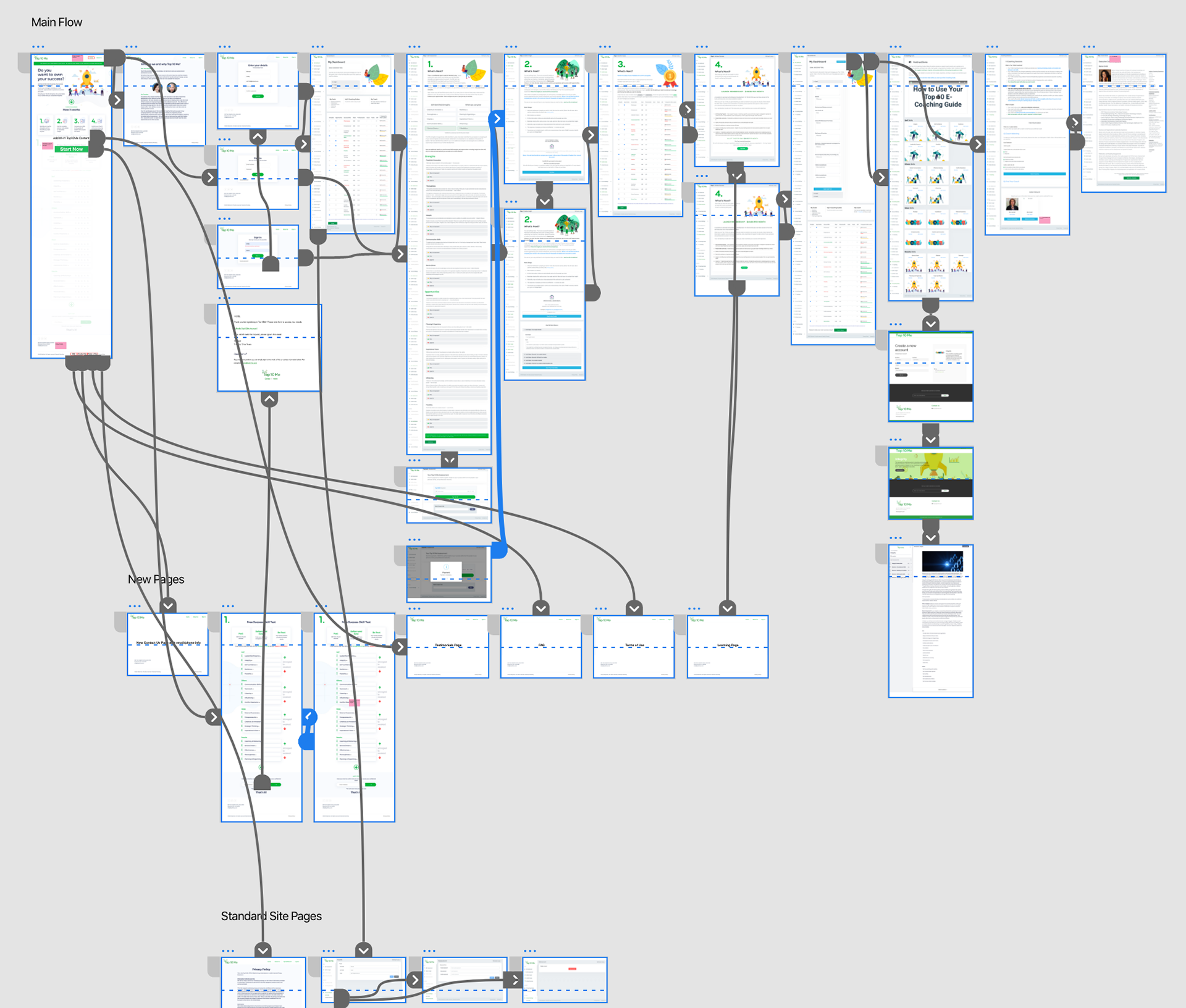Select the FAQ artboard

[541, 660]
